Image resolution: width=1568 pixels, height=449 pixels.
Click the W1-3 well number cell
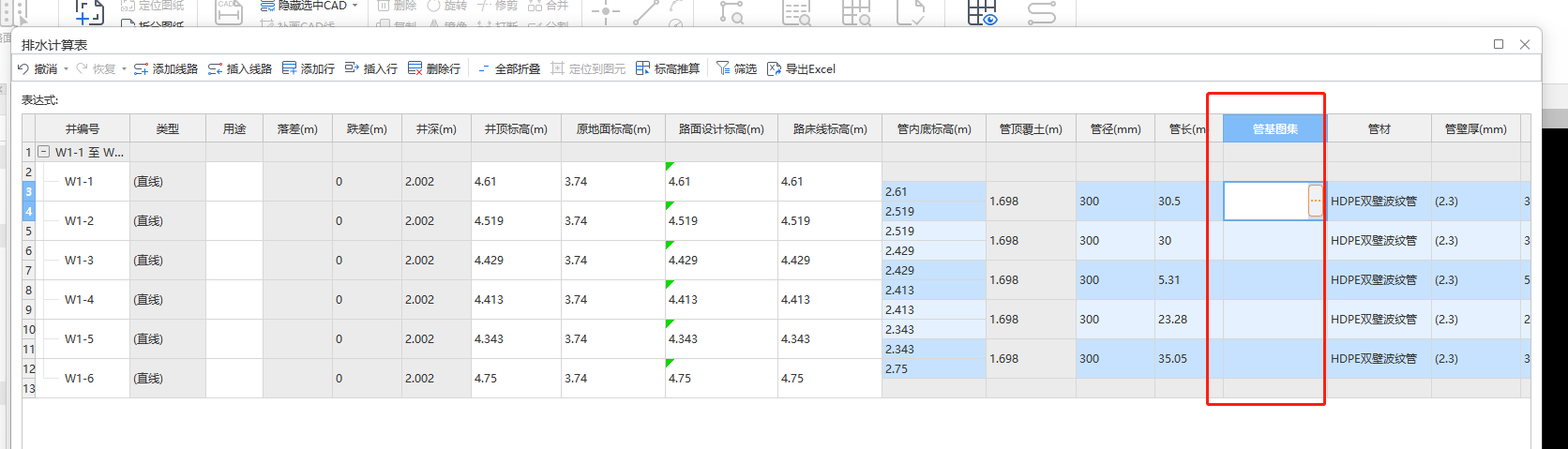[x=83, y=260]
